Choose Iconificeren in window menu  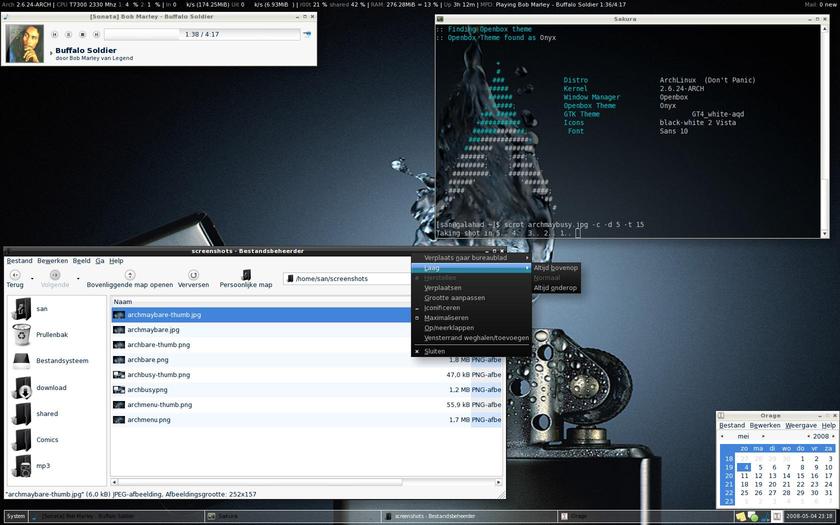tap(471, 308)
